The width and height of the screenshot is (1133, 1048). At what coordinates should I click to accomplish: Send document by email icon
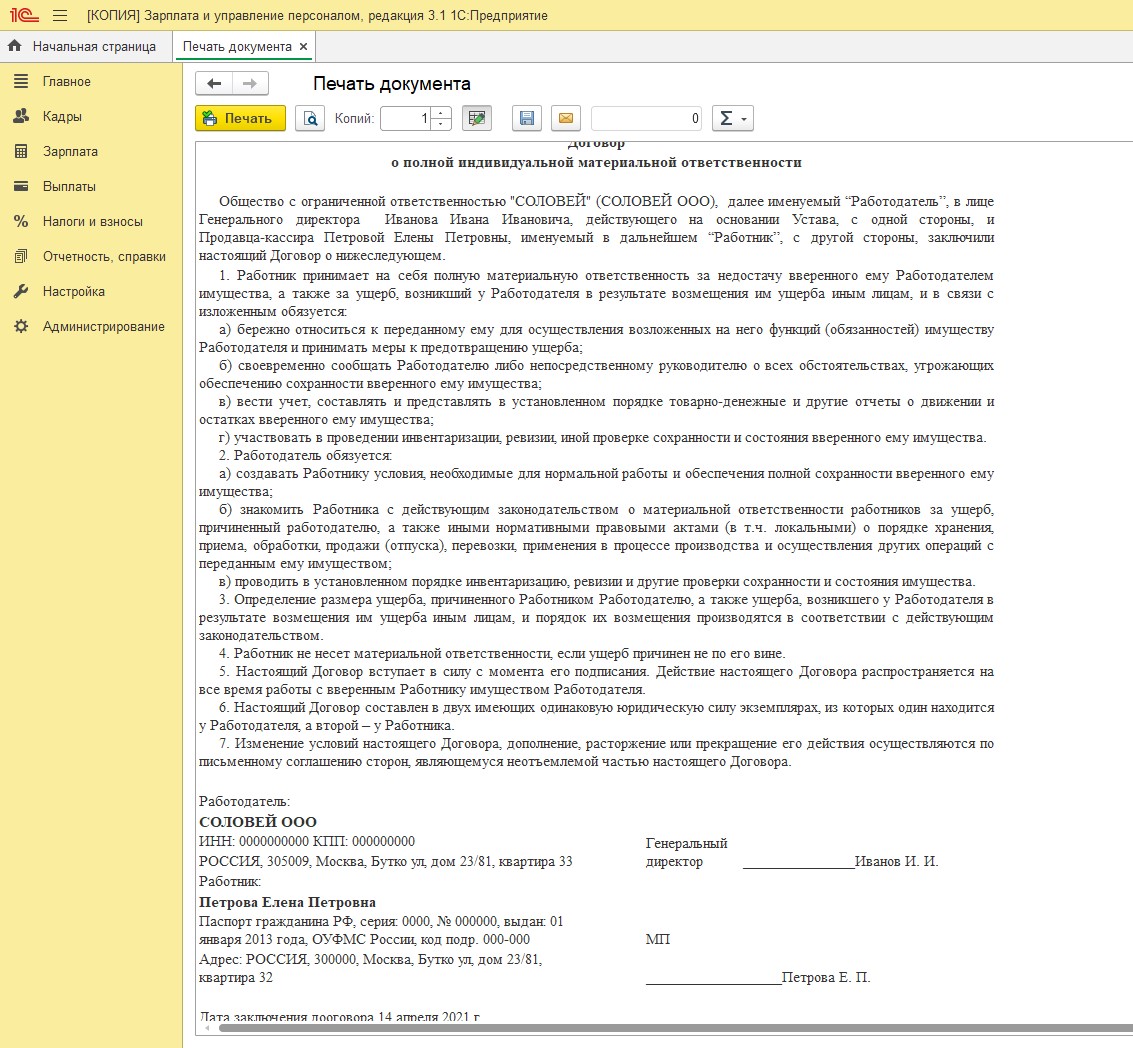coord(566,119)
